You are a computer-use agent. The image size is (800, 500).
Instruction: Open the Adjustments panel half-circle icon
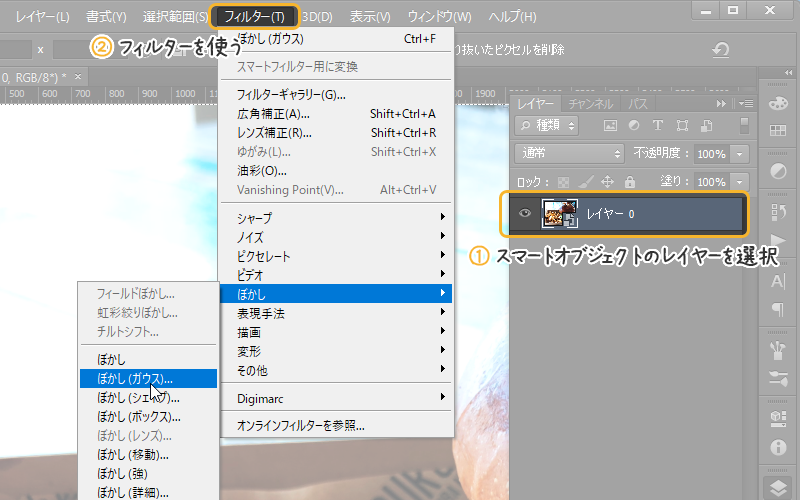click(x=778, y=171)
